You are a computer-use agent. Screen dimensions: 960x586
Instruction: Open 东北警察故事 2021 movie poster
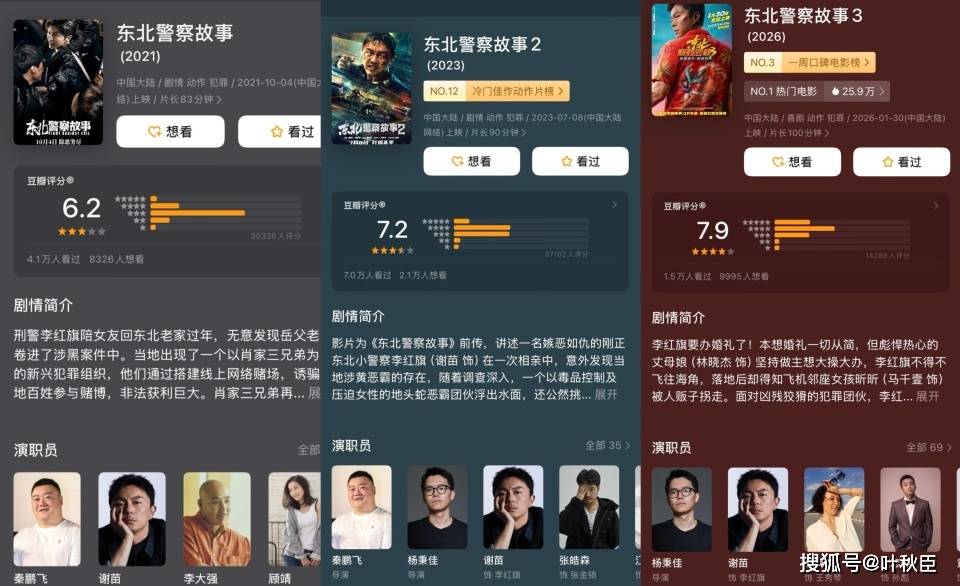58,82
